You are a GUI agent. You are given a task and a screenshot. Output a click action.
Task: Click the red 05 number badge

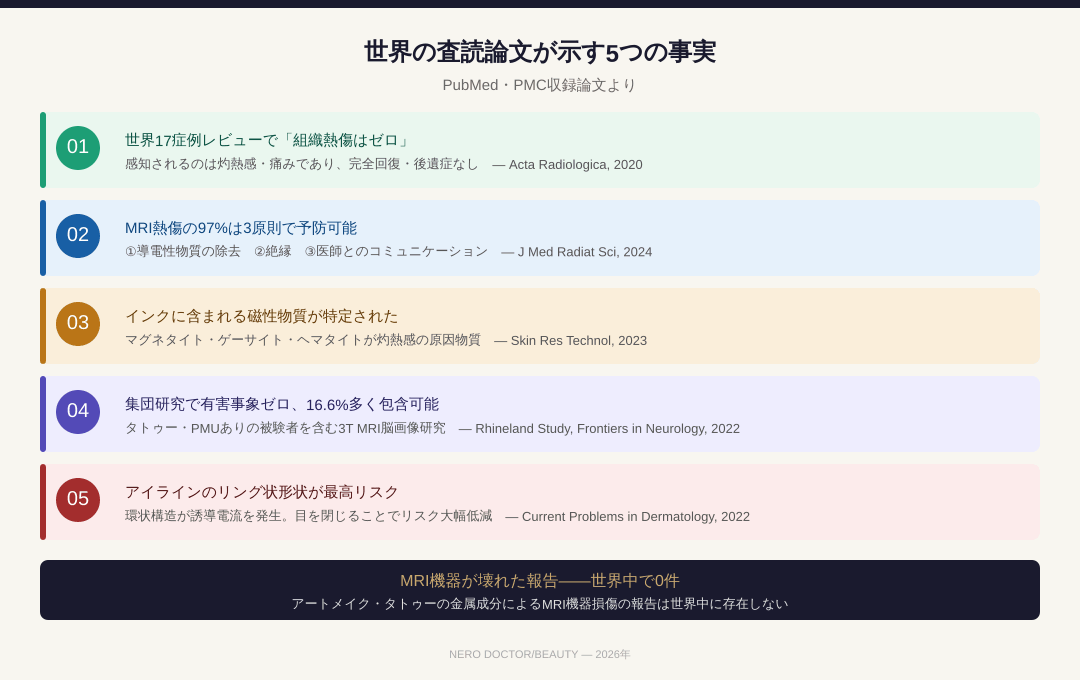tap(78, 500)
